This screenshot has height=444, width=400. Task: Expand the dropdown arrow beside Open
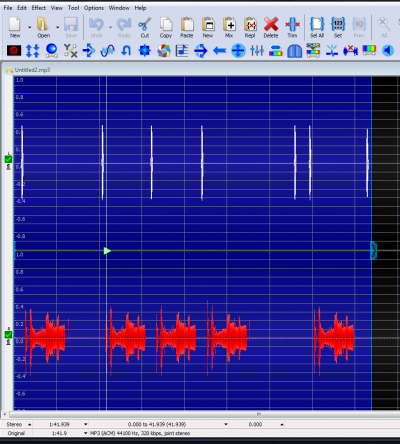tap(57, 27)
